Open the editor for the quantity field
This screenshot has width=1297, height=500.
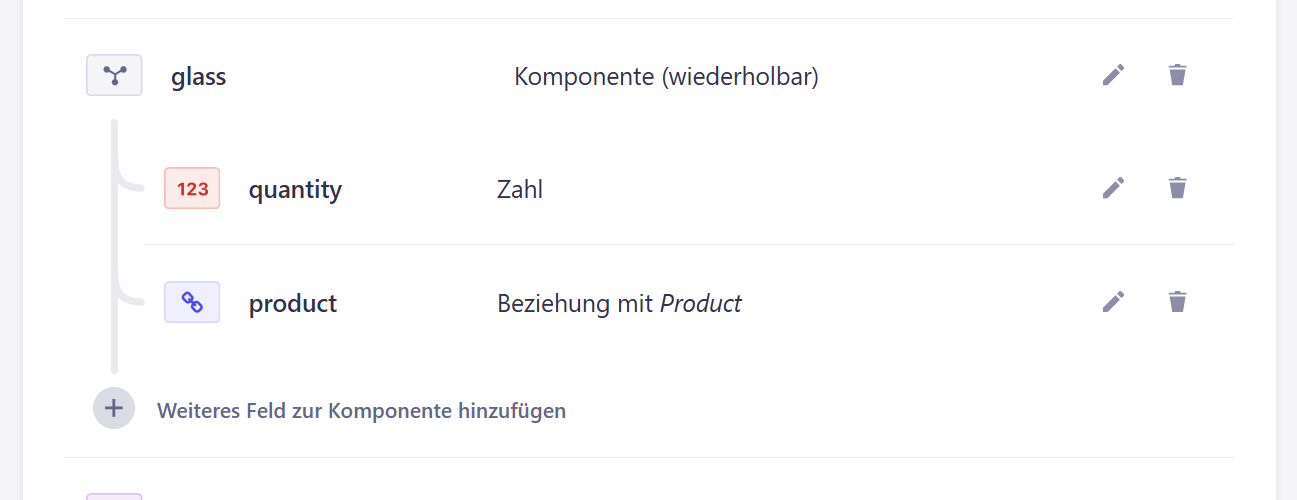click(1113, 188)
